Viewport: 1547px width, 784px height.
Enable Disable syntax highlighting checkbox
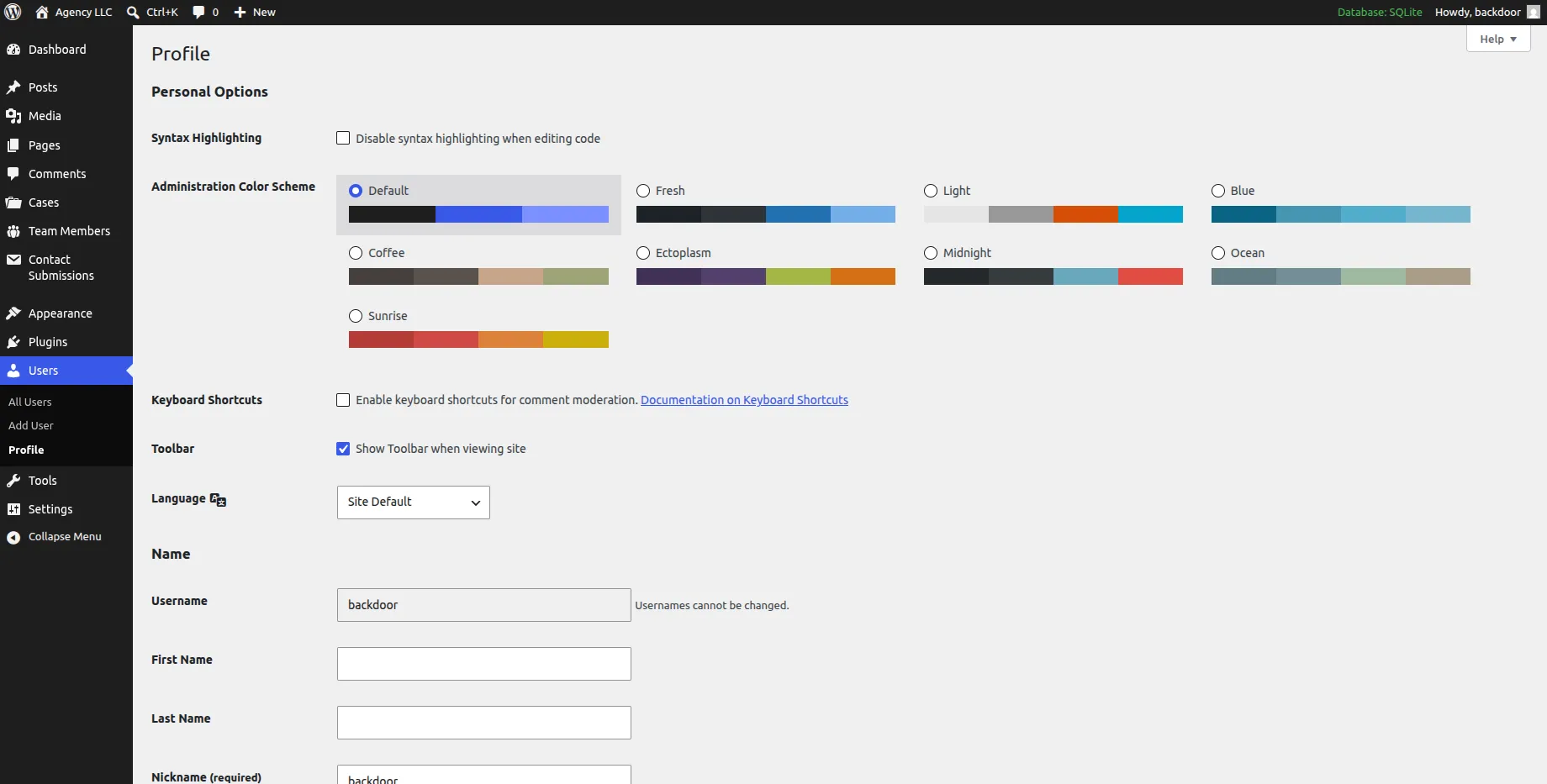[343, 138]
